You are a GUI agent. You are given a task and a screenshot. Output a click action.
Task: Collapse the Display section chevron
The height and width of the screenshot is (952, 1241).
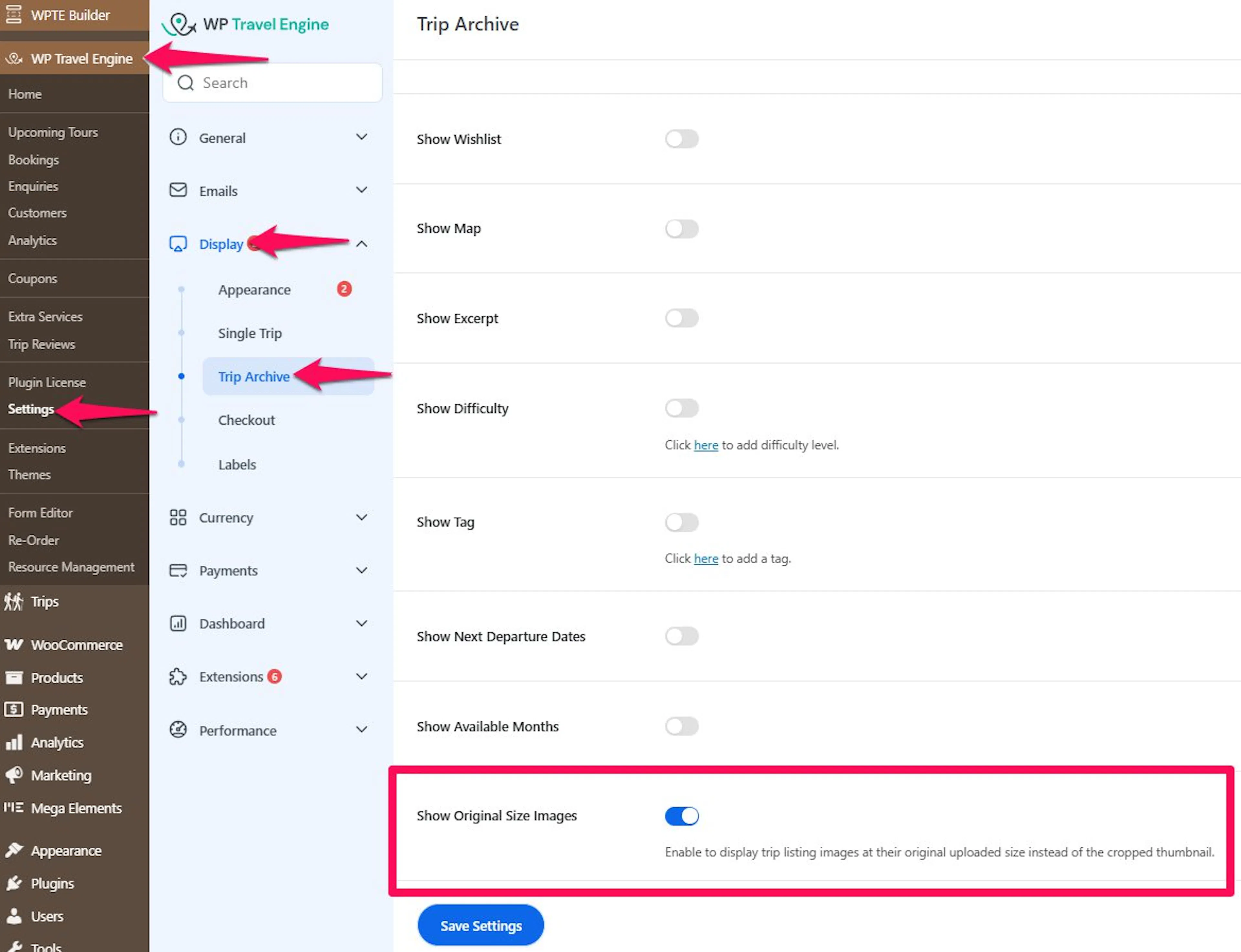(x=361, y=244)
